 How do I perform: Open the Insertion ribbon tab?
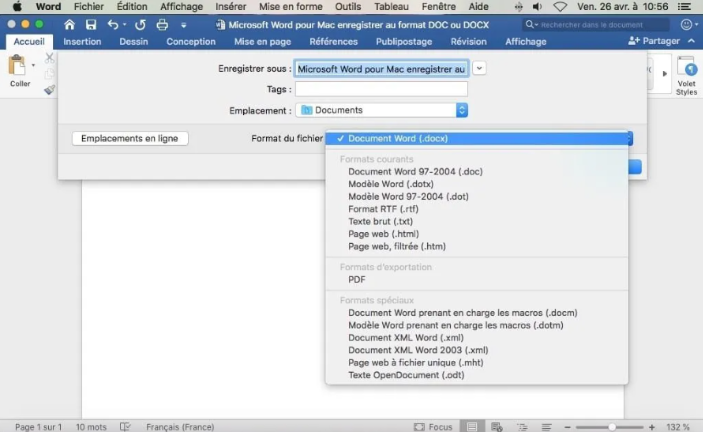(82, 42)
